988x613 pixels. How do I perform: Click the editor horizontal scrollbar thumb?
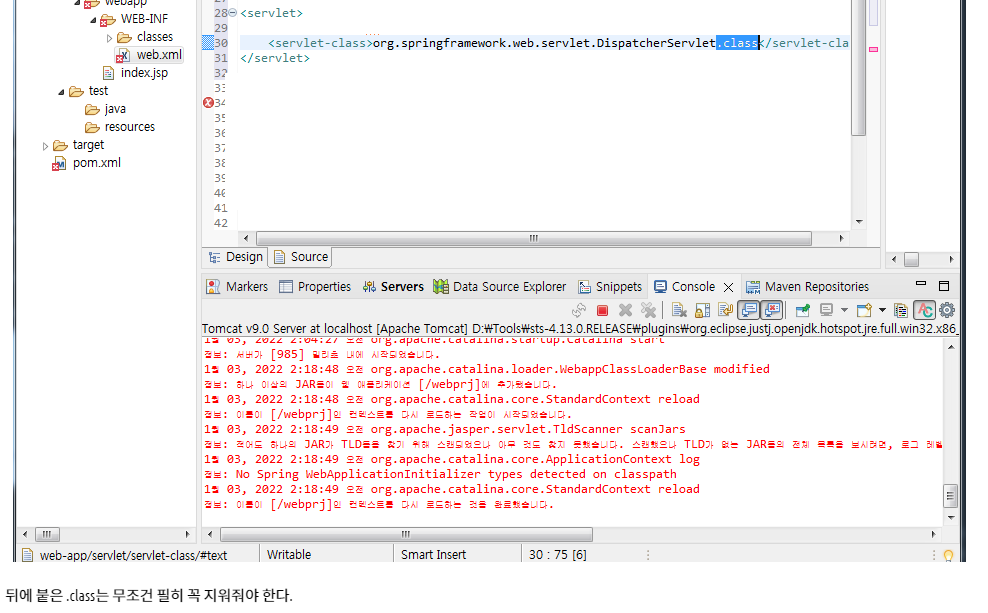pos(534,238)
